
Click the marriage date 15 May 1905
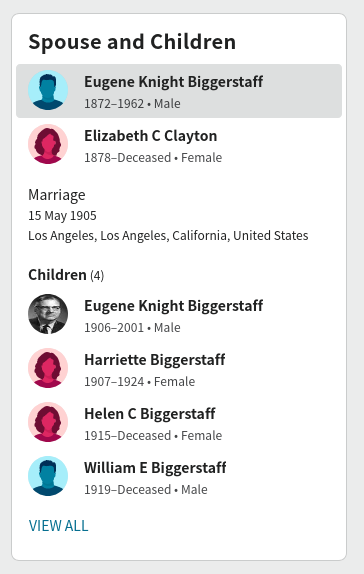tap(62, 216)
